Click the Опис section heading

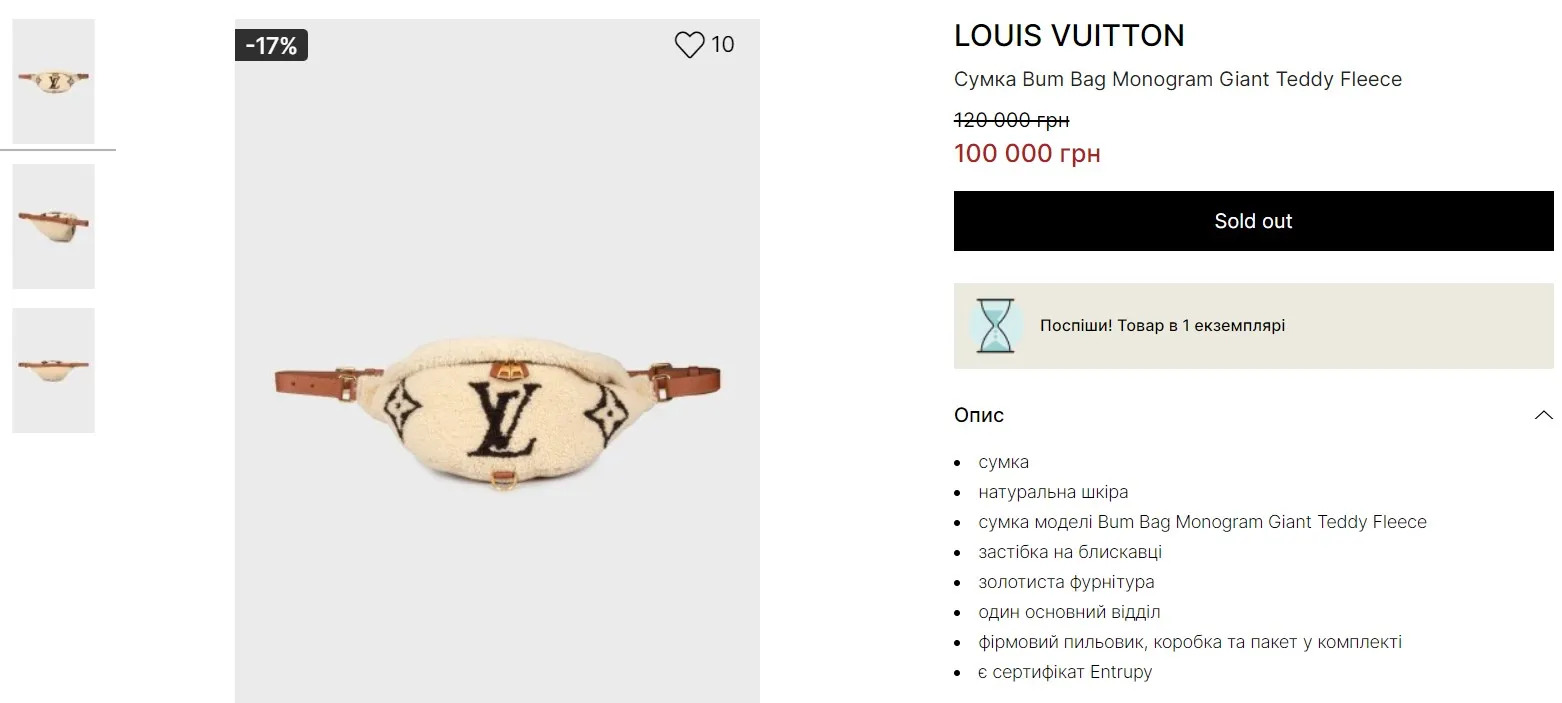pyautogui.click(x=979, y=415)
